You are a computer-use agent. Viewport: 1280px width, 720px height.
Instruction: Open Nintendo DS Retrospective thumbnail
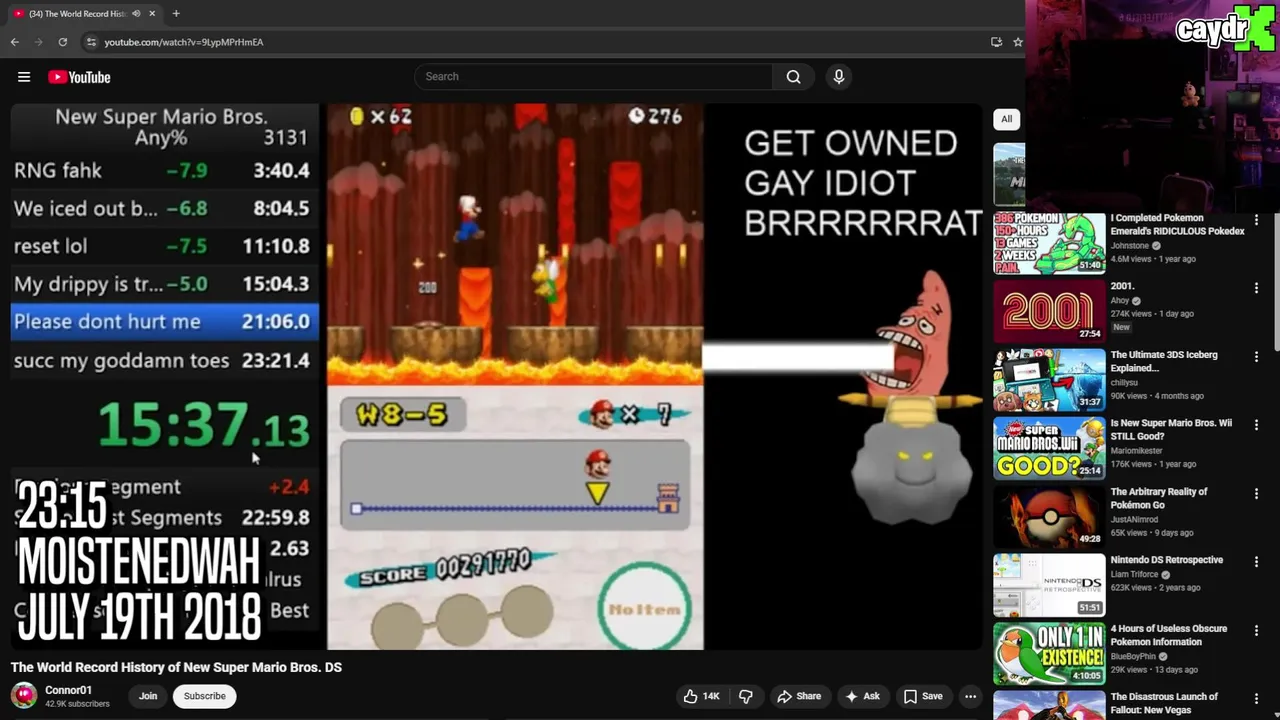click(1049, 585)
